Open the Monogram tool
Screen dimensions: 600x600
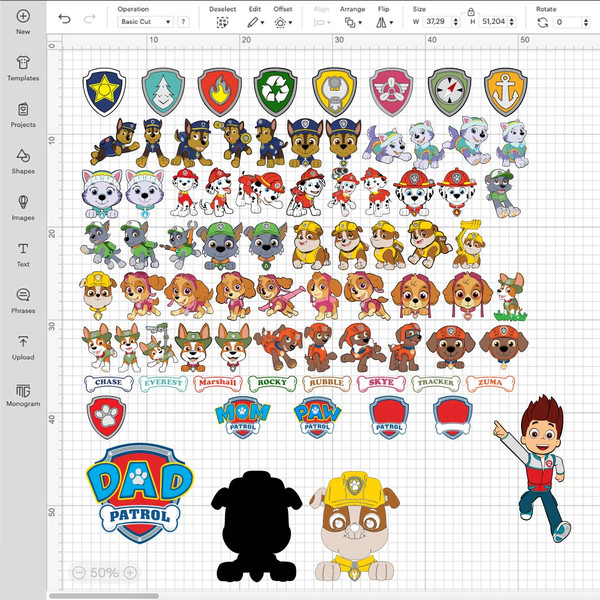point(23,390)
